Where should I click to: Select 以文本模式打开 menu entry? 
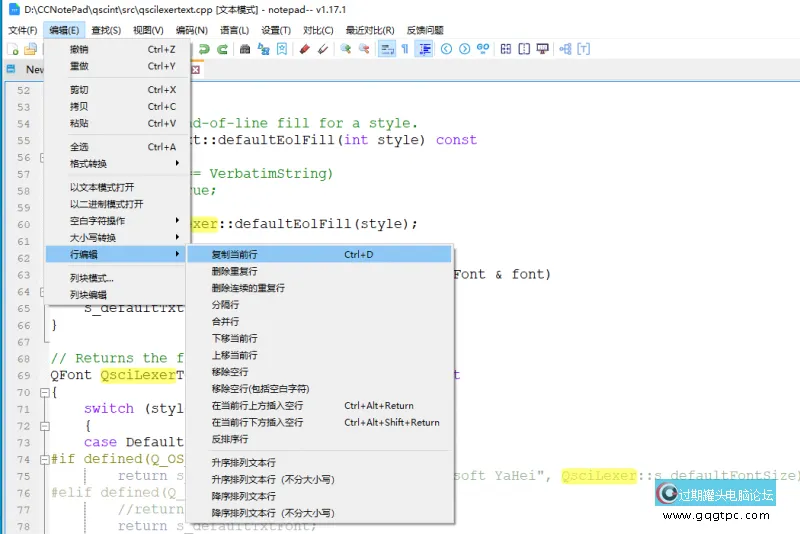[117, 187]
